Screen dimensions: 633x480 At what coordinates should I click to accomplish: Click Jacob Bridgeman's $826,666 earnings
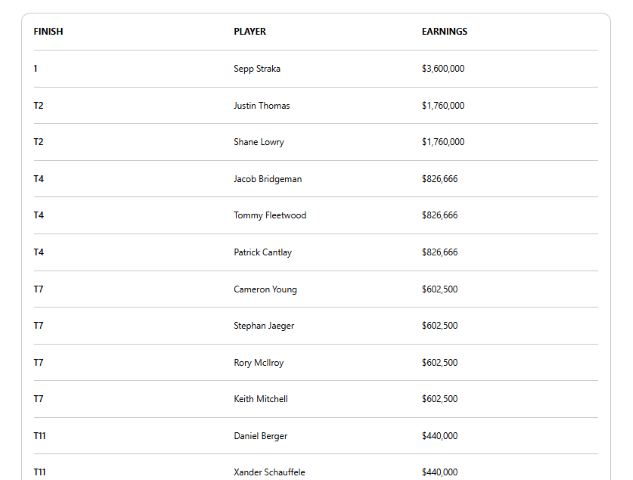tap(440, 179)
